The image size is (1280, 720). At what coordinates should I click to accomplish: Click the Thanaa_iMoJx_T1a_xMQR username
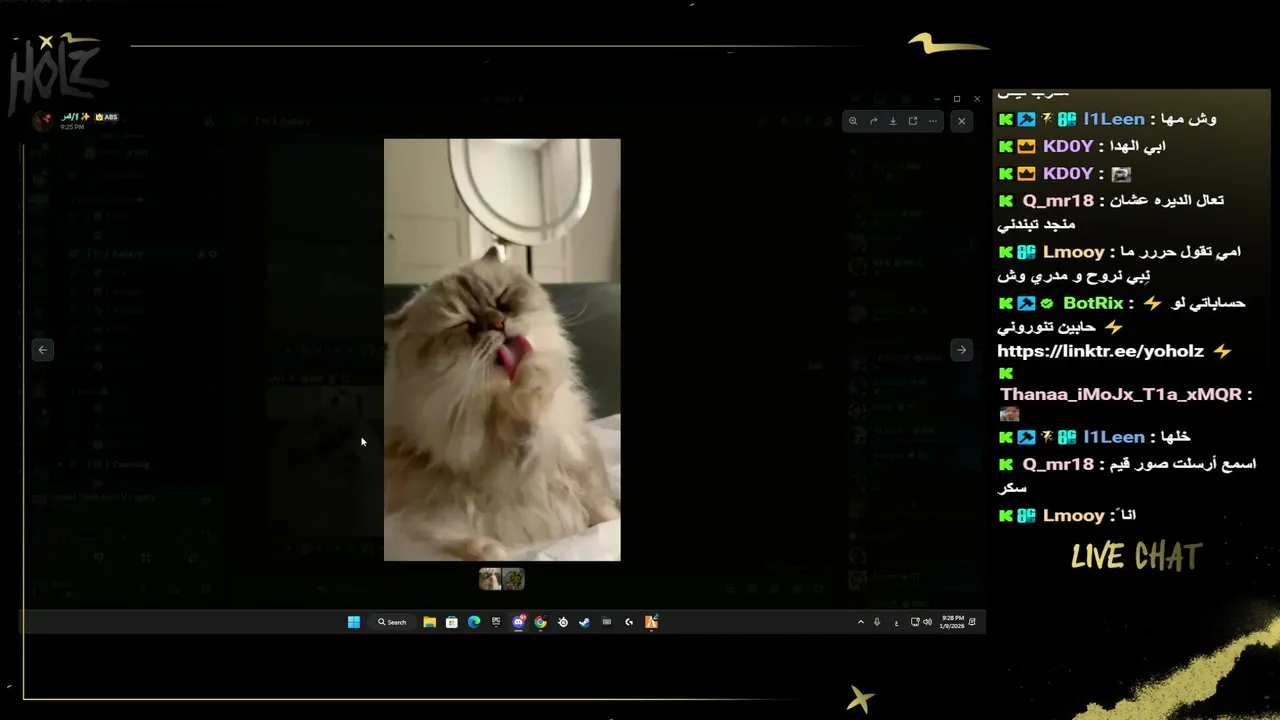click(1120, 395)
